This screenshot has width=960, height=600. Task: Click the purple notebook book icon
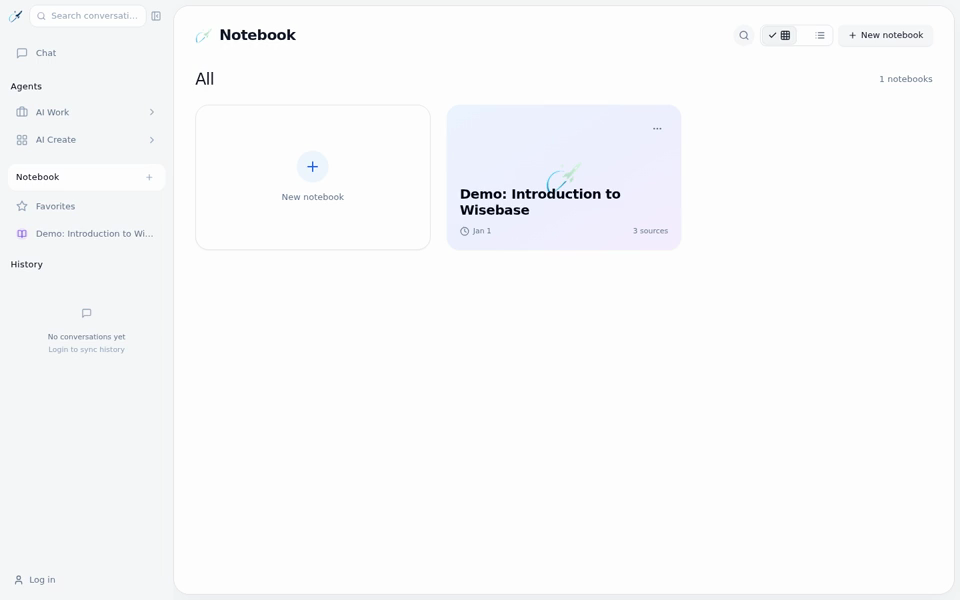pyautogui.click(x=22, y=234)
